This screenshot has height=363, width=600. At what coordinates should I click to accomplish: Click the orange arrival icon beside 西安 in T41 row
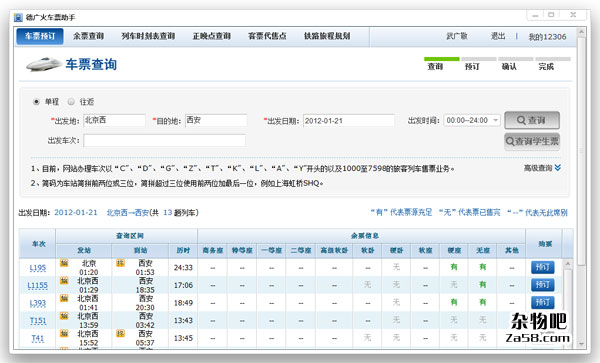[120, 334]
